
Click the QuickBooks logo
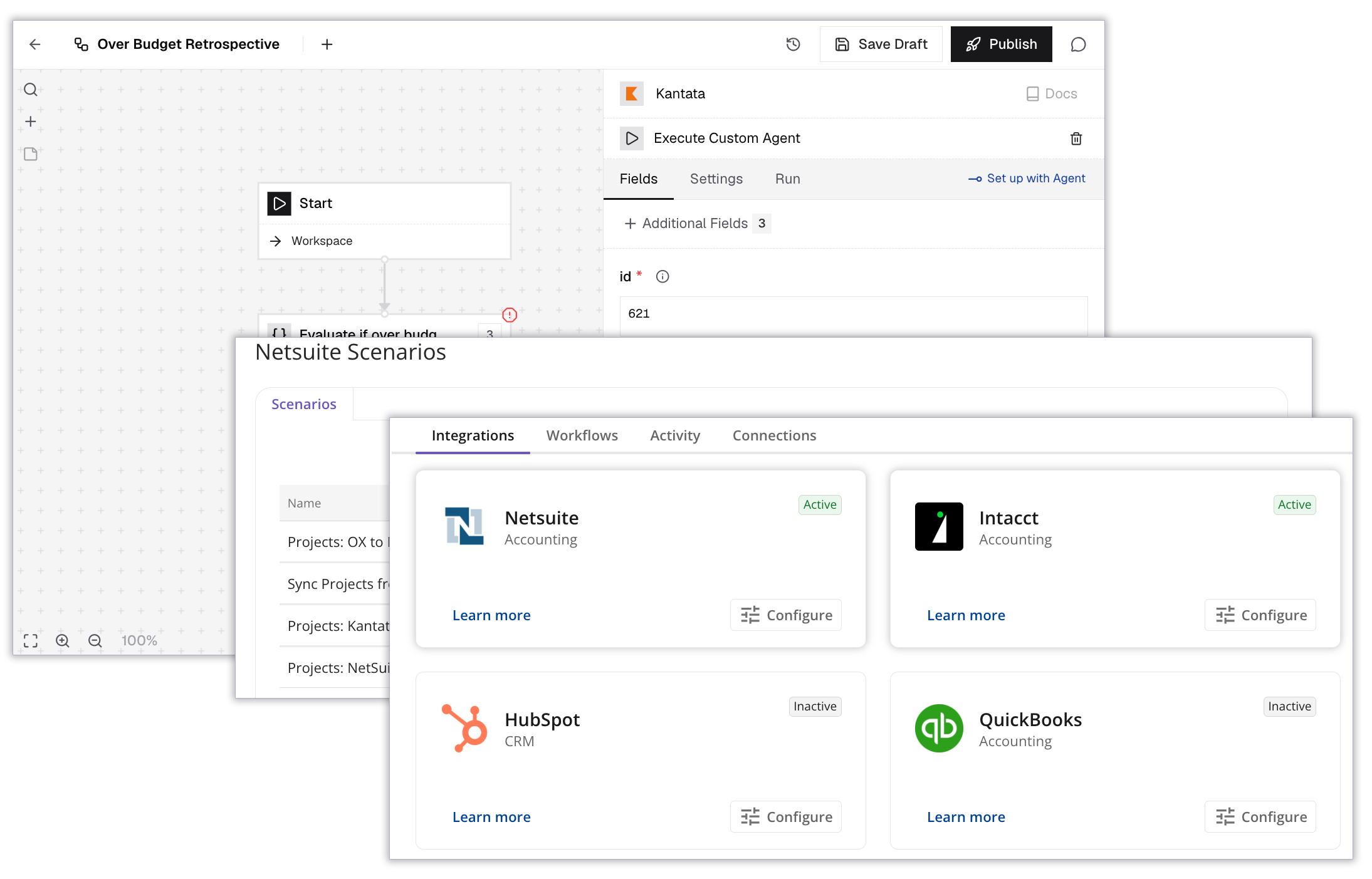click(x=939, y=728)
